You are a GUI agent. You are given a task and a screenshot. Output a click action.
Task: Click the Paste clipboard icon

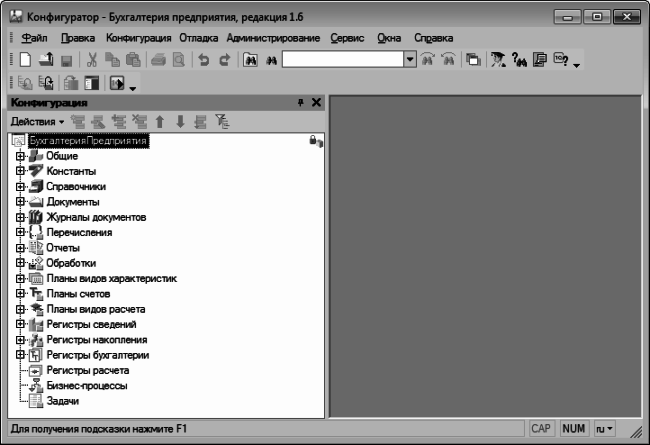(x=133, y=60)
